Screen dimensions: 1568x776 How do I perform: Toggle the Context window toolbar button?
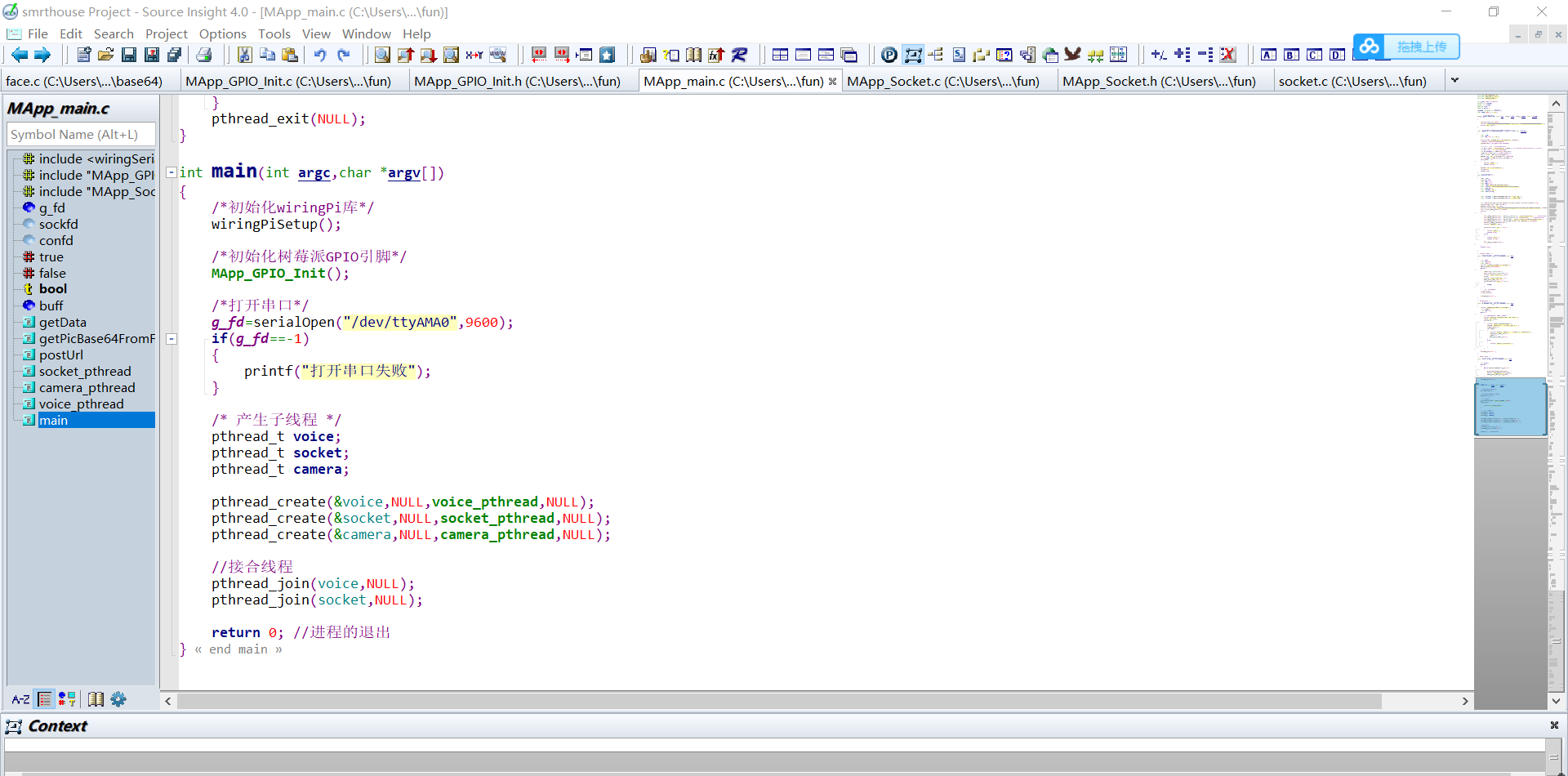point(913,55)
